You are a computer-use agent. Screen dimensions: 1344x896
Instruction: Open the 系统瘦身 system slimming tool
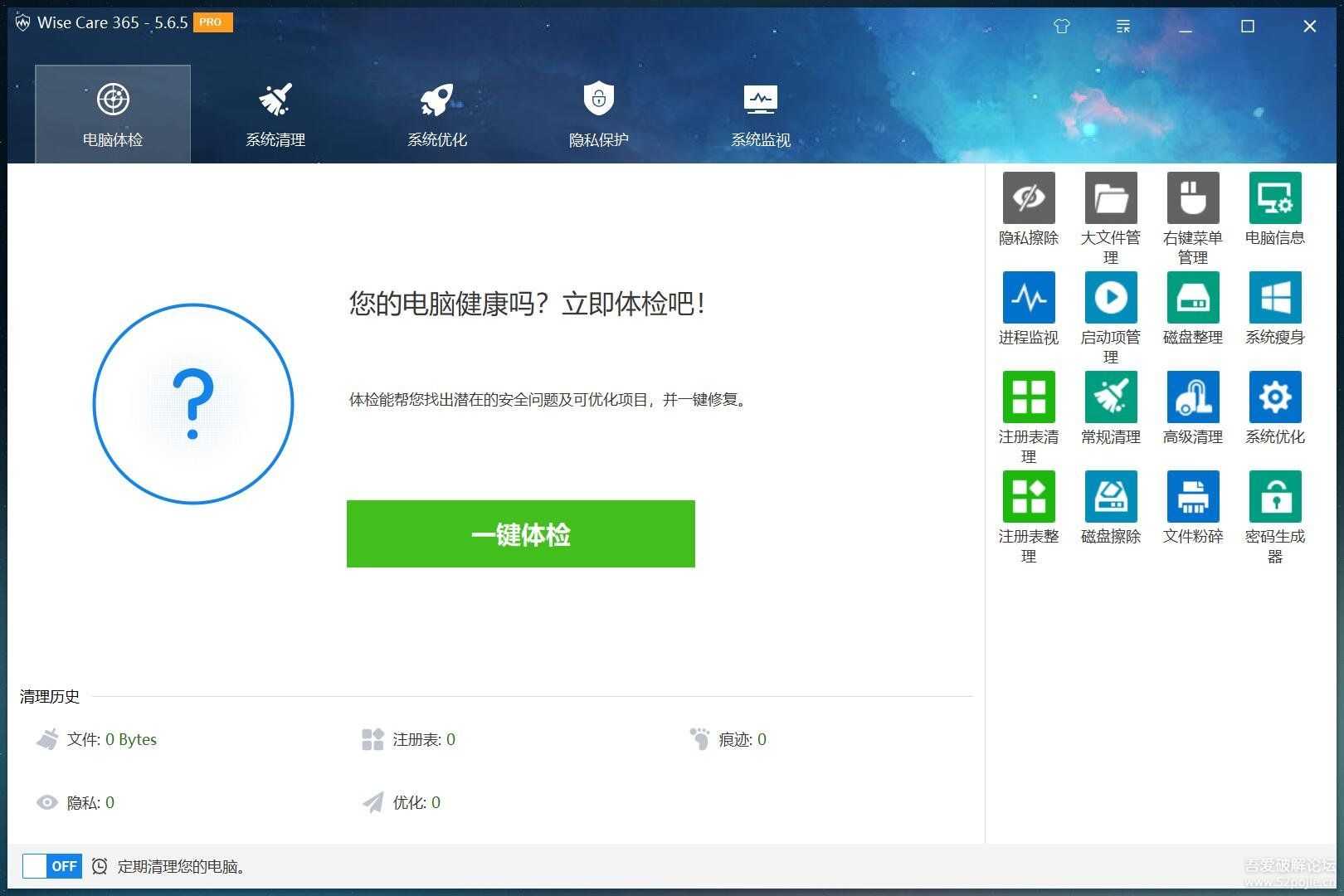click(x=1274, y=298)
